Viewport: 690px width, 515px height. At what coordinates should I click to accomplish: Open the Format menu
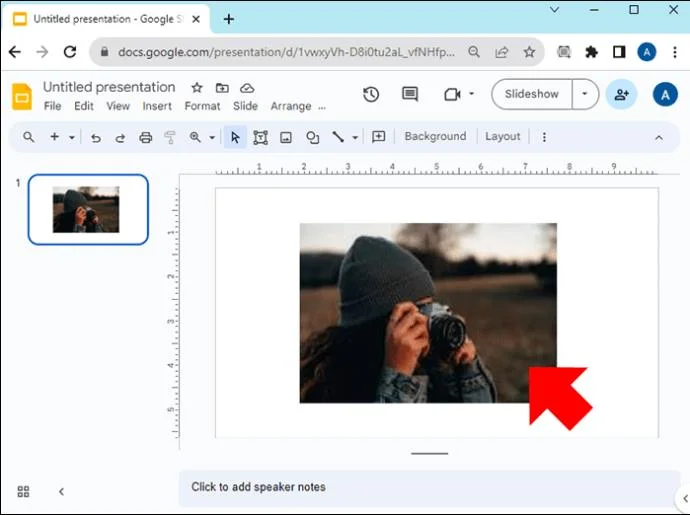point(202,106)
